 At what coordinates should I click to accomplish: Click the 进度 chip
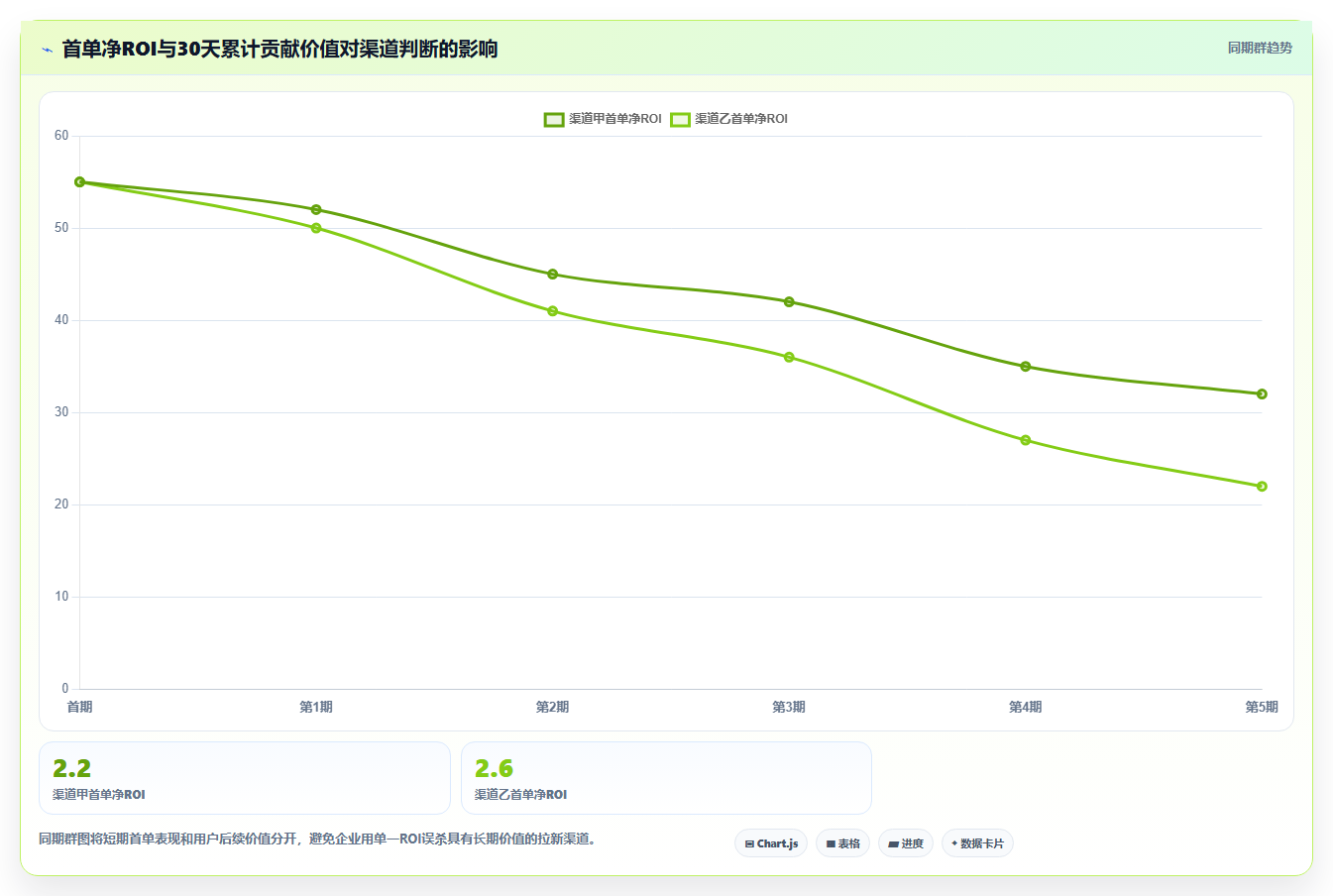click(906, 843)
